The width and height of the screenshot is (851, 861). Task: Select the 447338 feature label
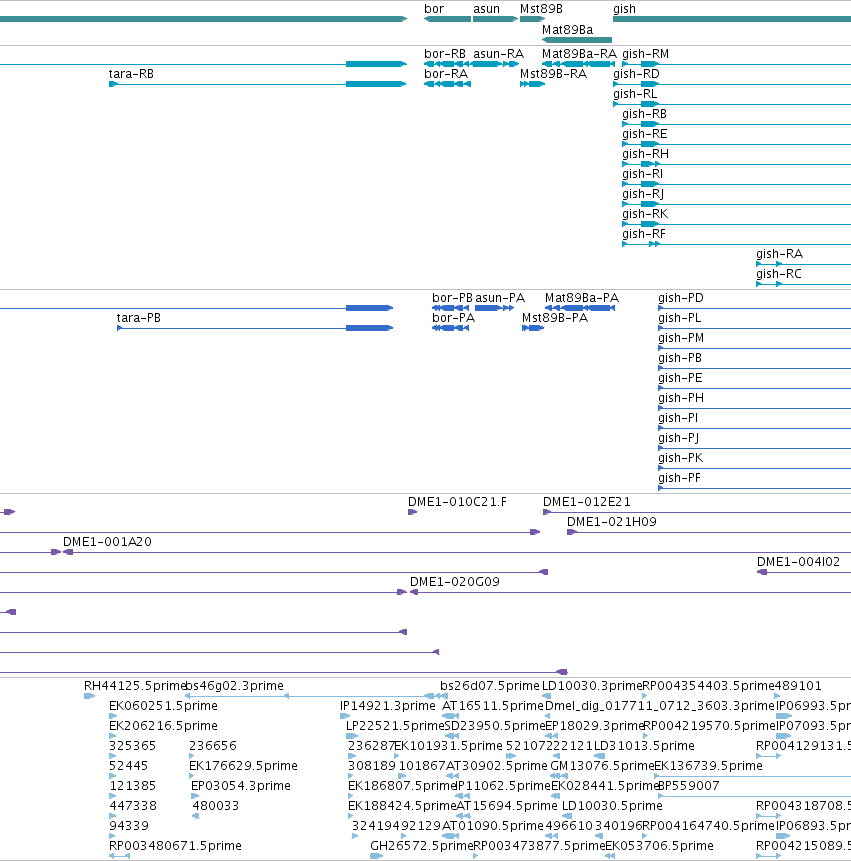[132, 806]
